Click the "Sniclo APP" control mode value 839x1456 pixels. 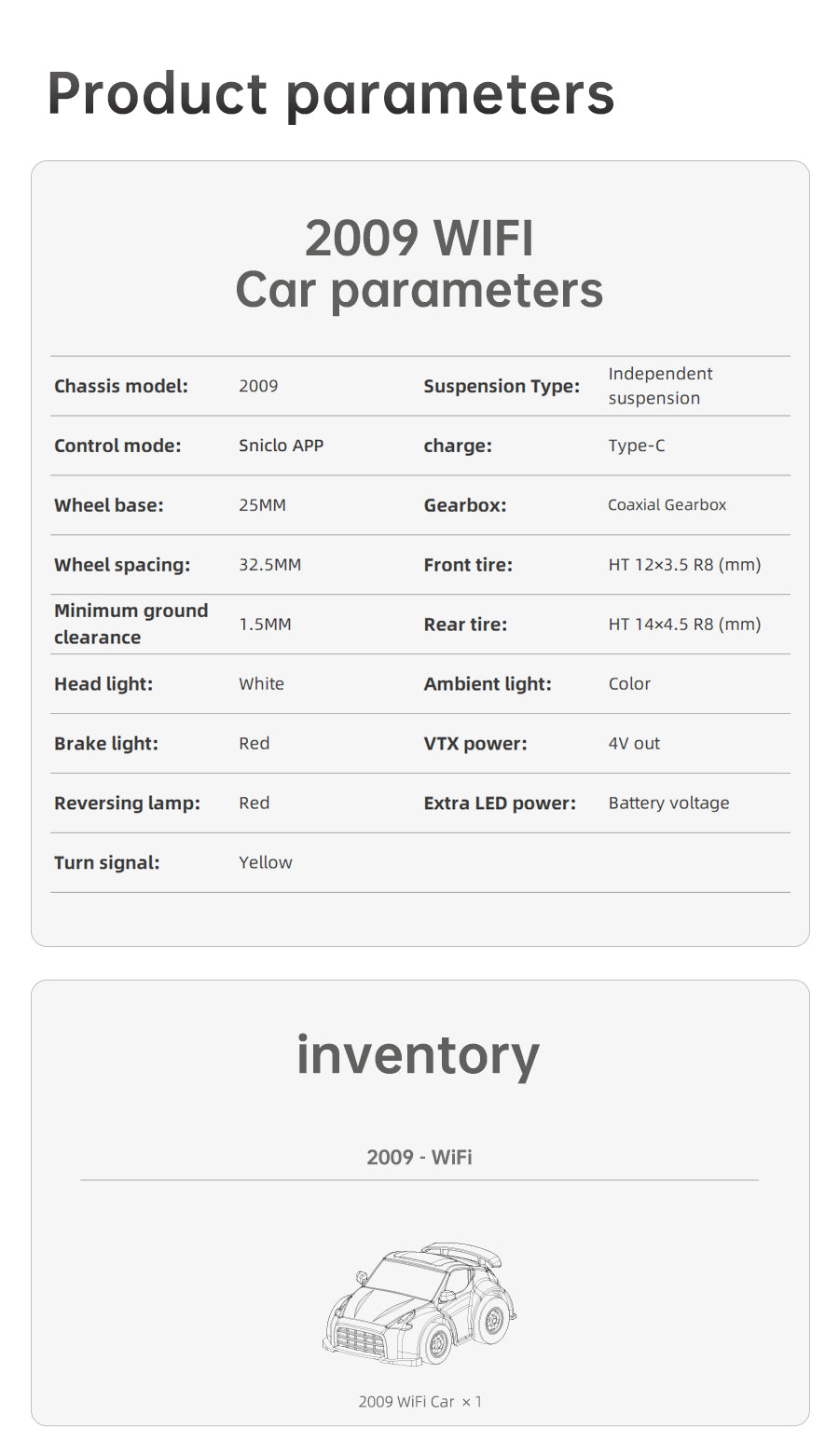click(281, 446)
